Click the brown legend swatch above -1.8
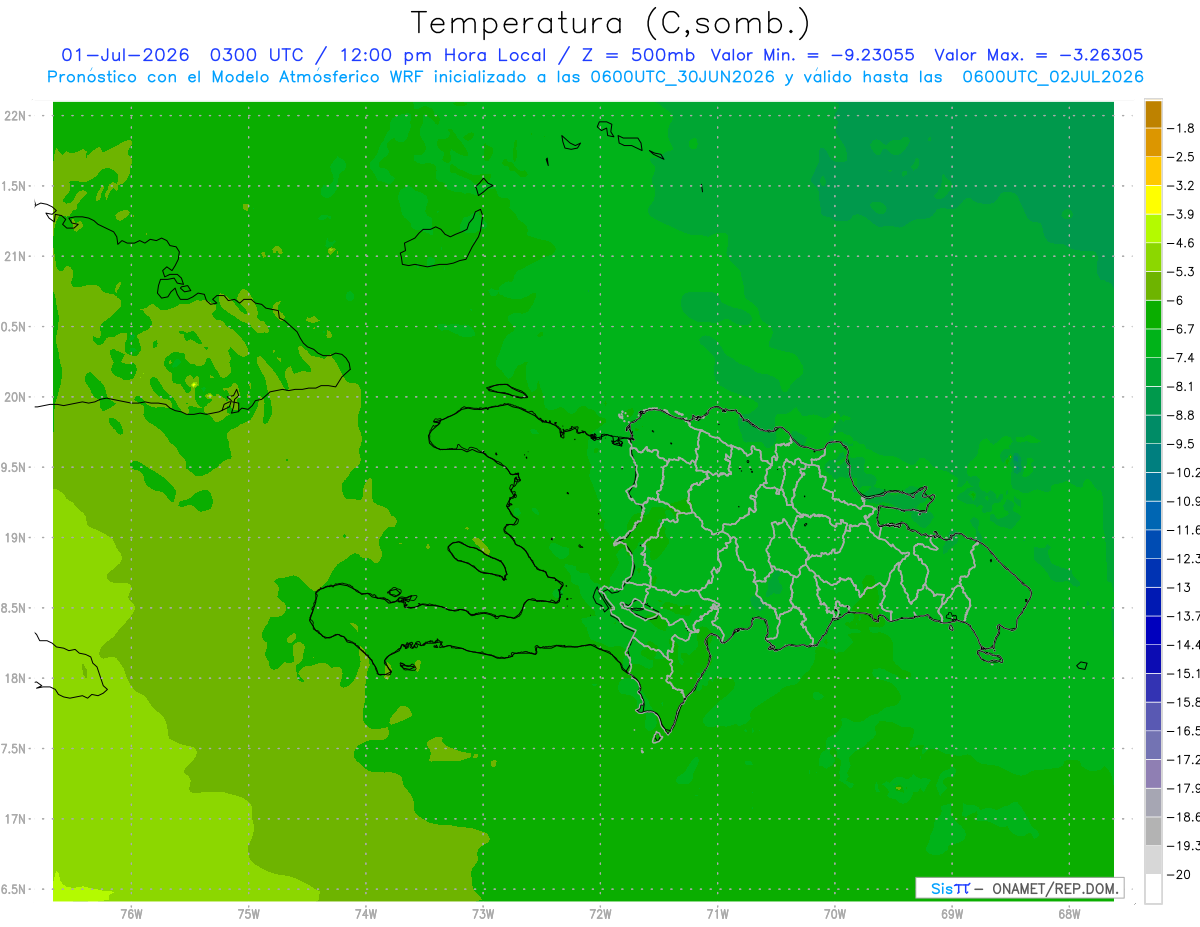Viewport: 1200px width, 927px height. [1153, 114]
